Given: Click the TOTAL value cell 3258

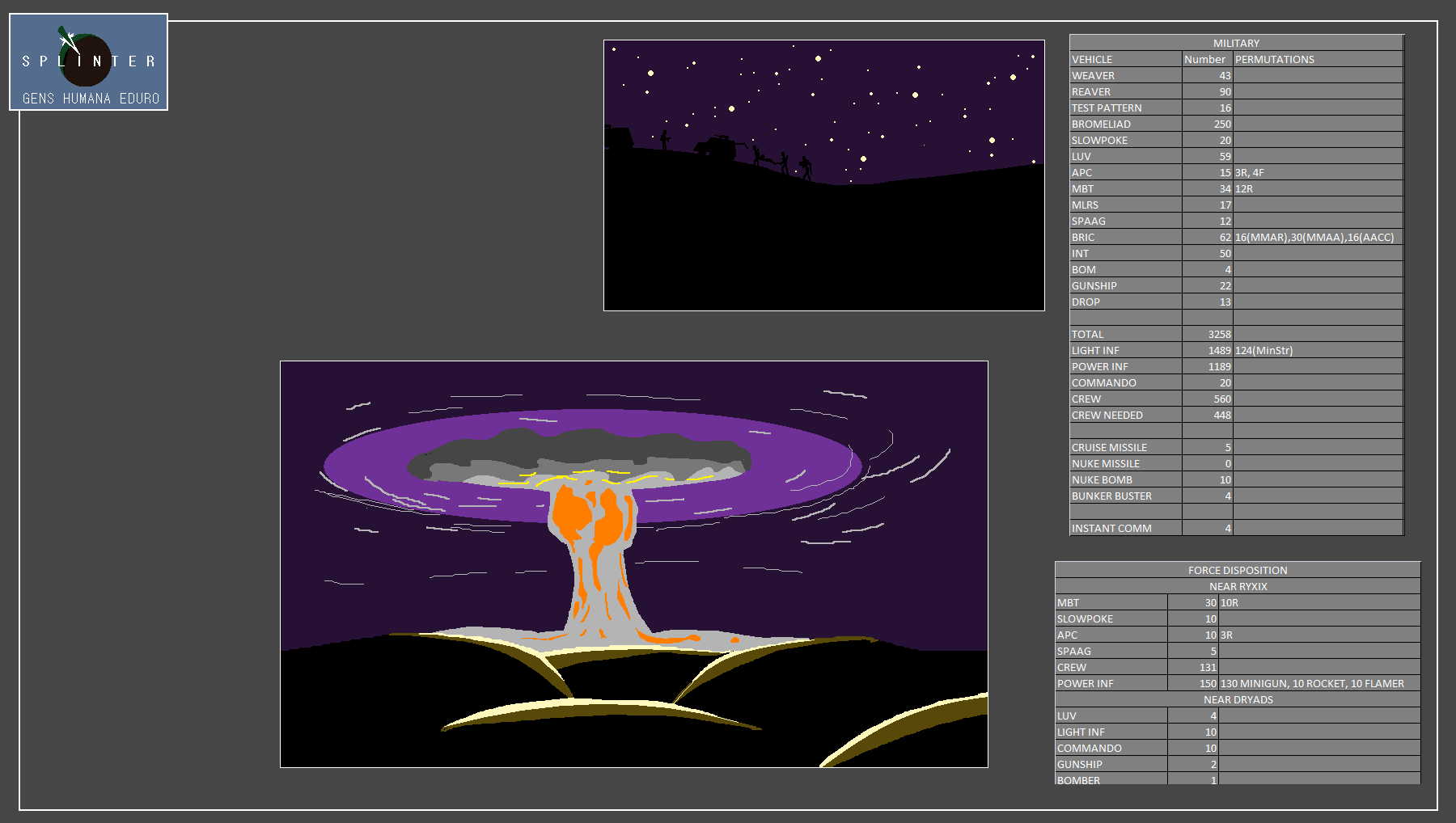Looking at the screenshot, I should coord(1207,334).
